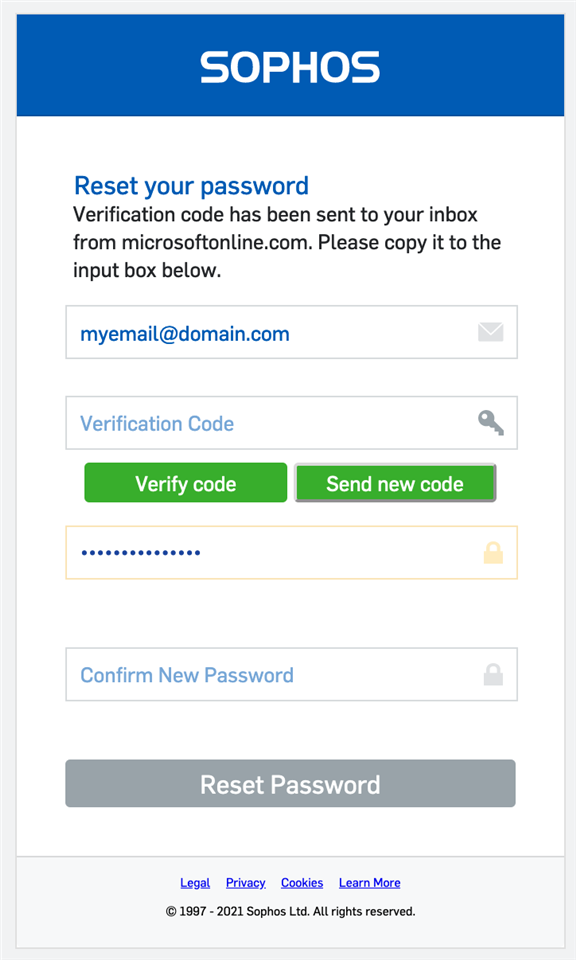Click the gray lock icon in confirm field
576x960 pixels.
coord(493,675)
